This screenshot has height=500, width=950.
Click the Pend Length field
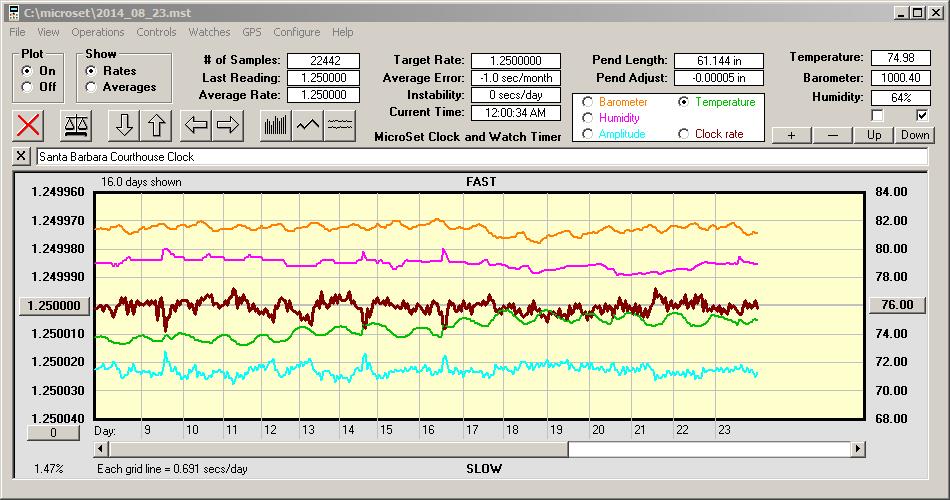pos(719,61)
